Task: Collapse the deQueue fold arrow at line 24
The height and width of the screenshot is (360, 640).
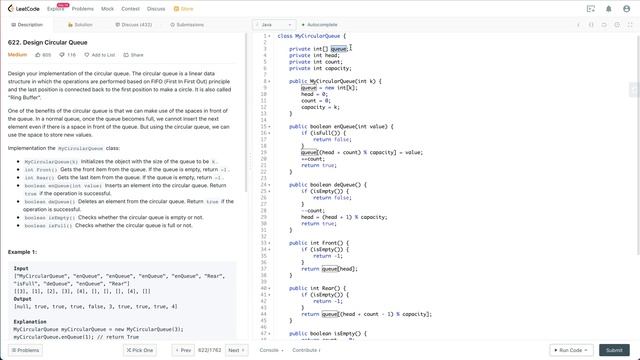Action: tap(269, 185)
